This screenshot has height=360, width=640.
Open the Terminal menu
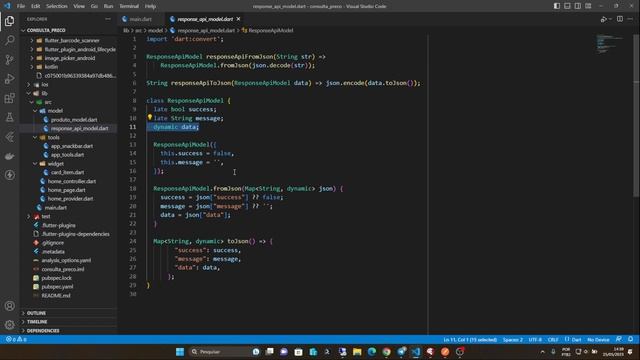click(x=129, y=6)
